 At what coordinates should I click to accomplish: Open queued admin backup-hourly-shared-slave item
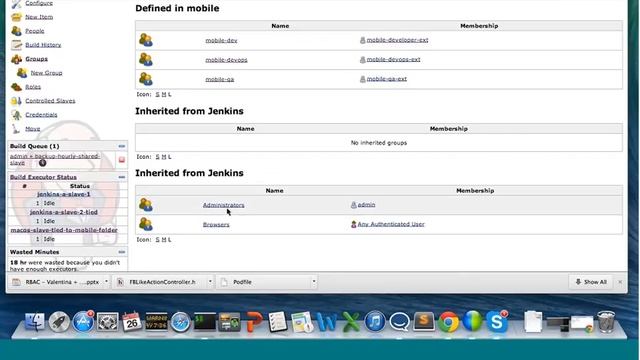(55, 160)
